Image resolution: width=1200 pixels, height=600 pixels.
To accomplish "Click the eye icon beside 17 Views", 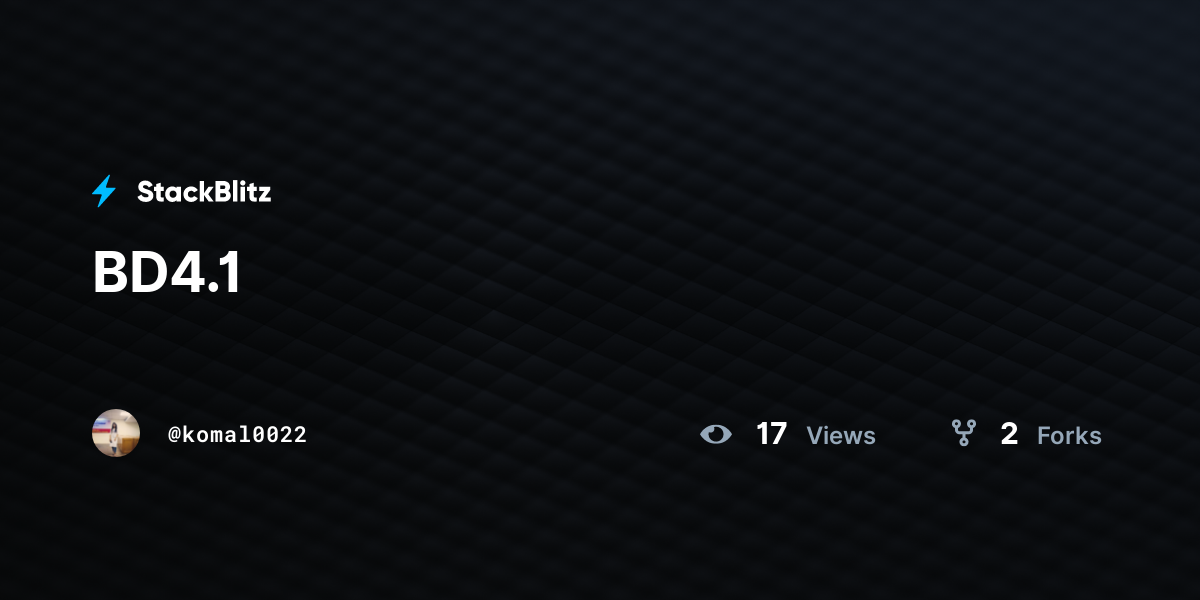I will pos(716,434).
